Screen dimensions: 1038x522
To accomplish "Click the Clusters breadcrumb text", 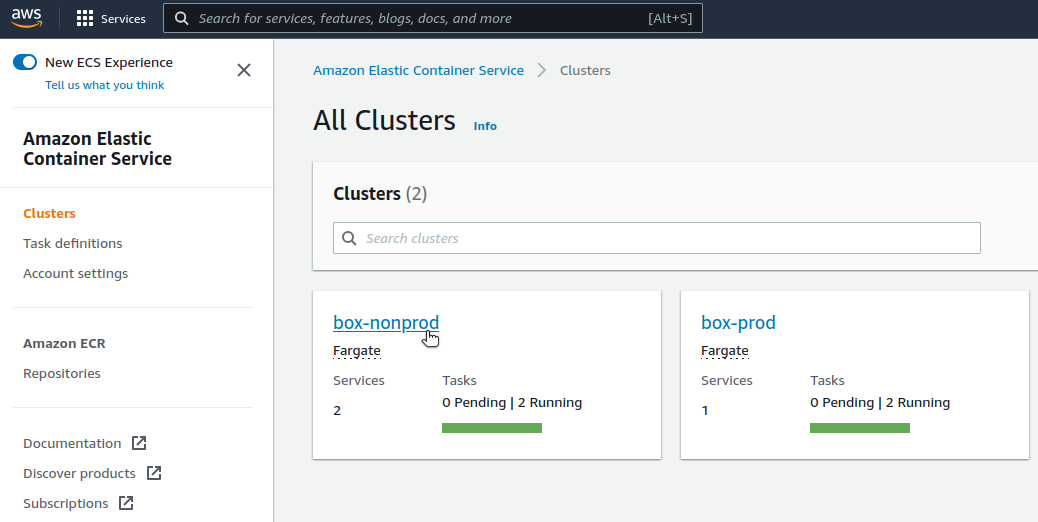I will tap(585, 70).
